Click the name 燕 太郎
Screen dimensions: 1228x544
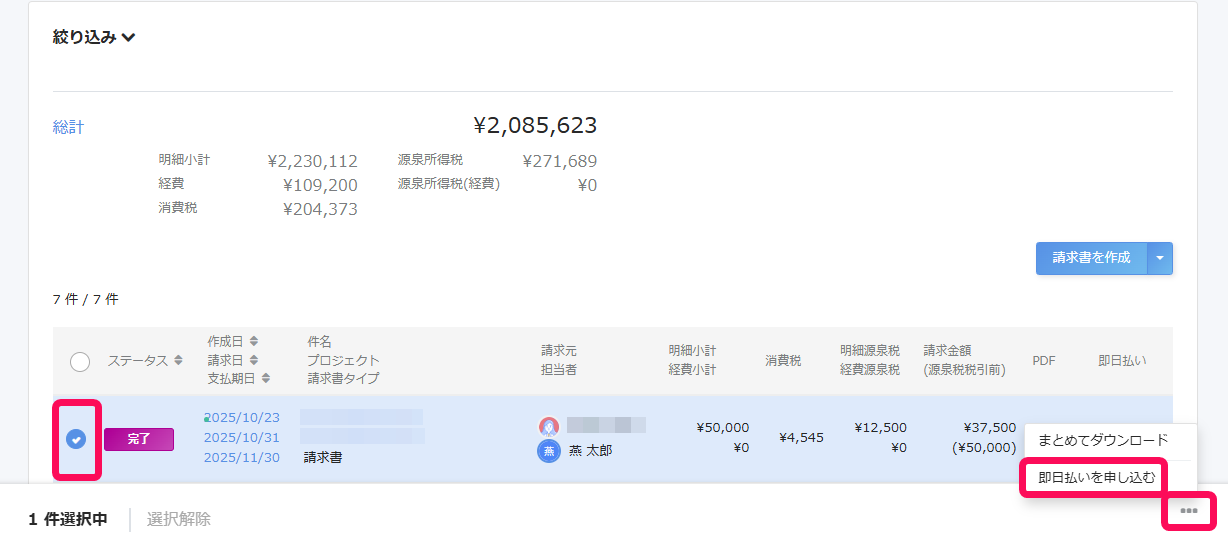click(591, 450)
